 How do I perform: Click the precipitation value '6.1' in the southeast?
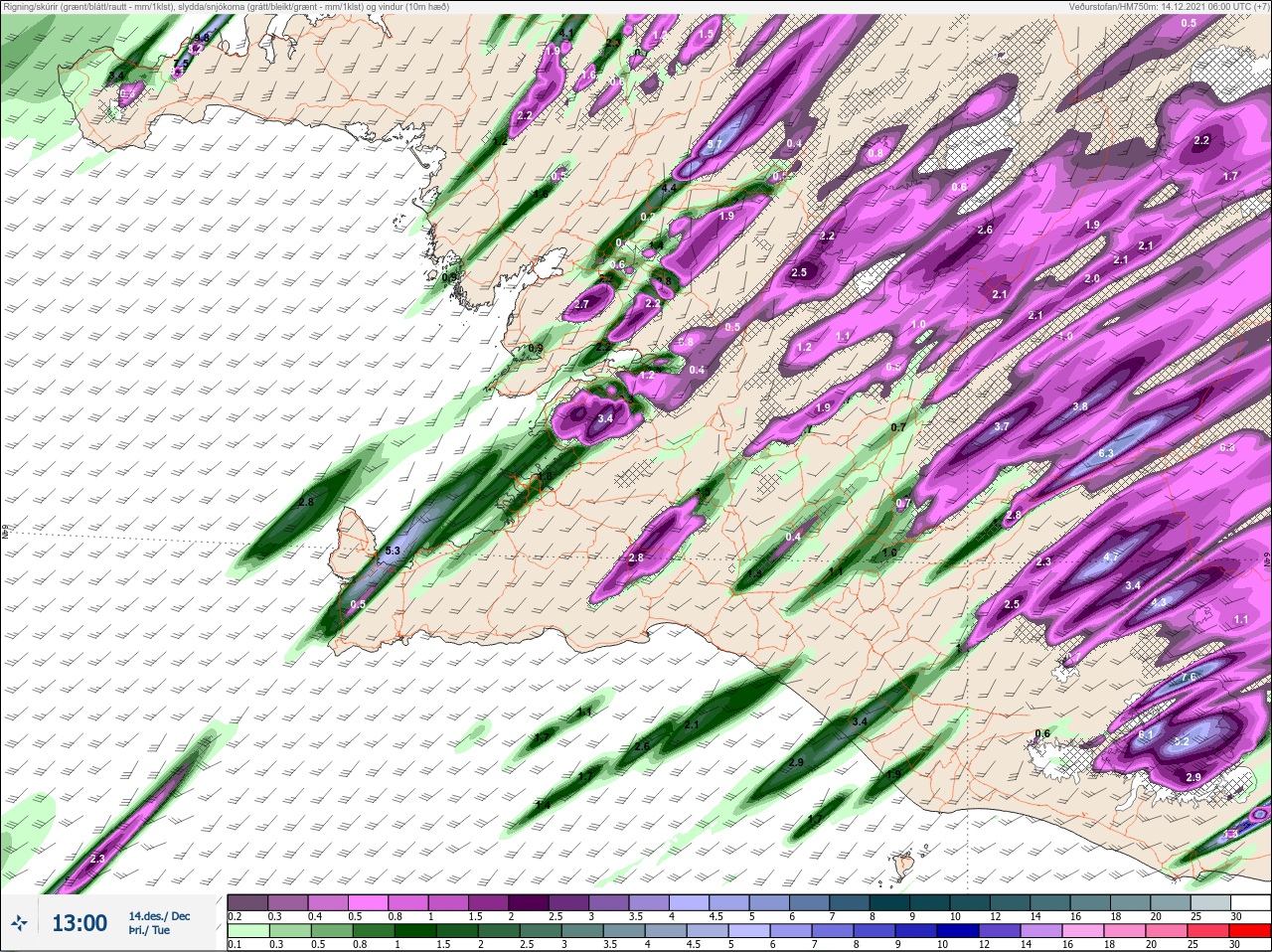[x=1145, y=734]
